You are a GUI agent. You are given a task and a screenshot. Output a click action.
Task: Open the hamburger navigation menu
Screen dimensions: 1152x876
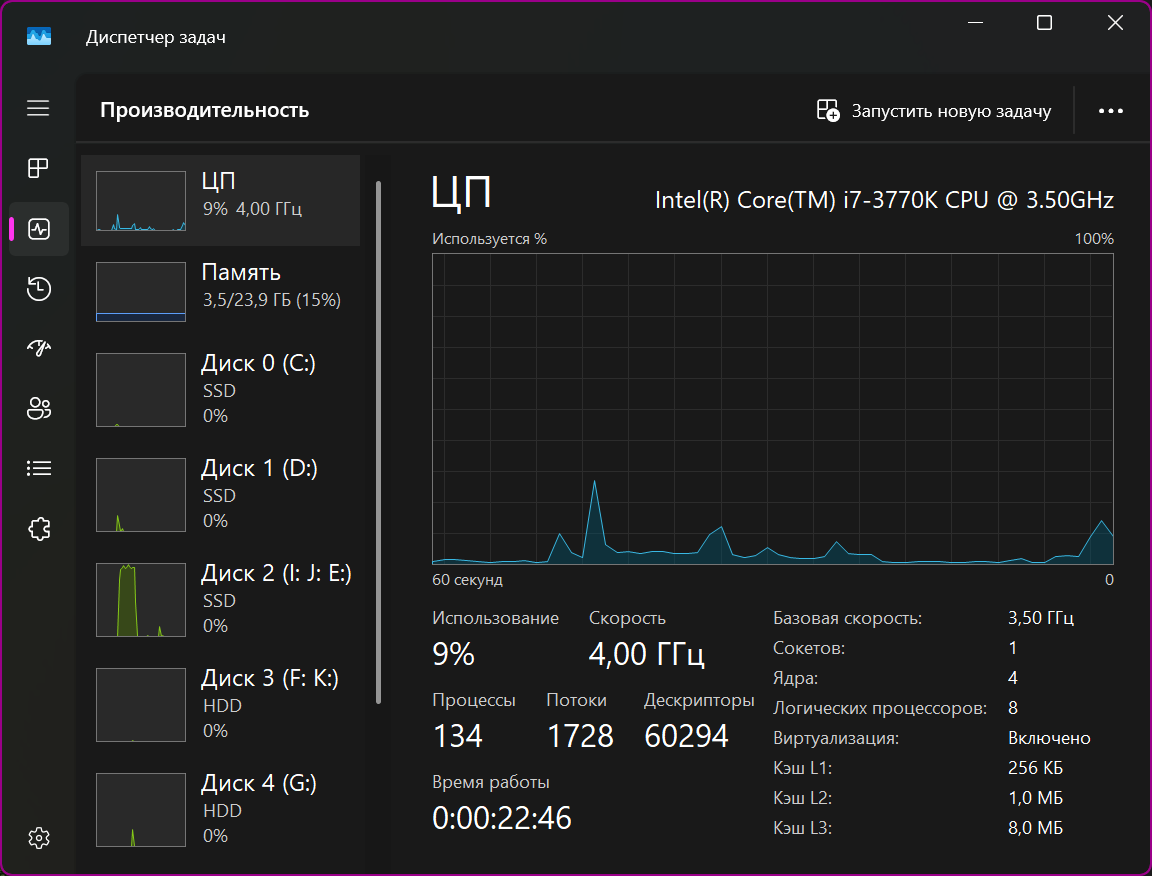click(x=38, y=108)
